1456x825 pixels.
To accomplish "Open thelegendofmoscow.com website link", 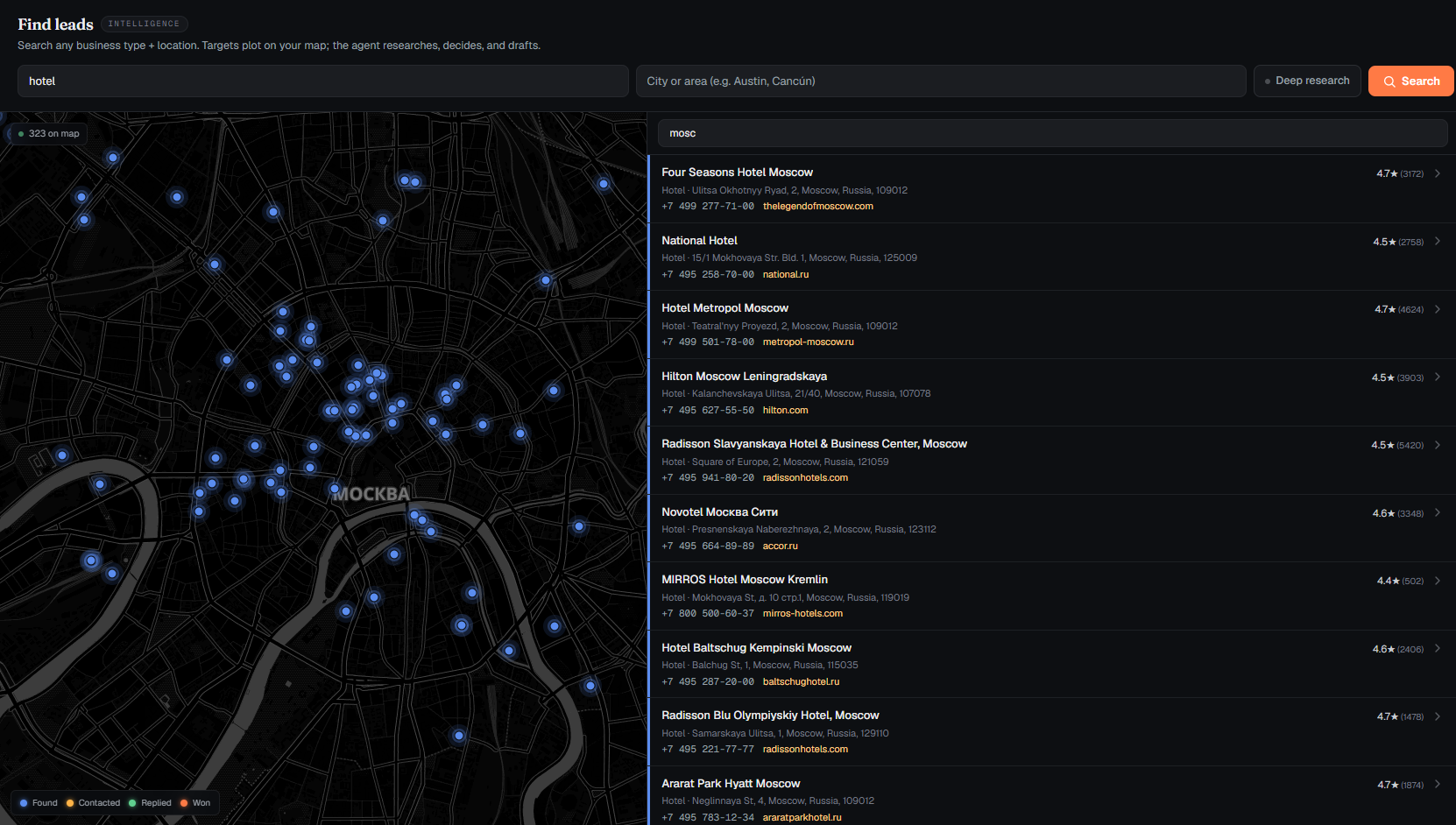I will [x=817, y=207].
